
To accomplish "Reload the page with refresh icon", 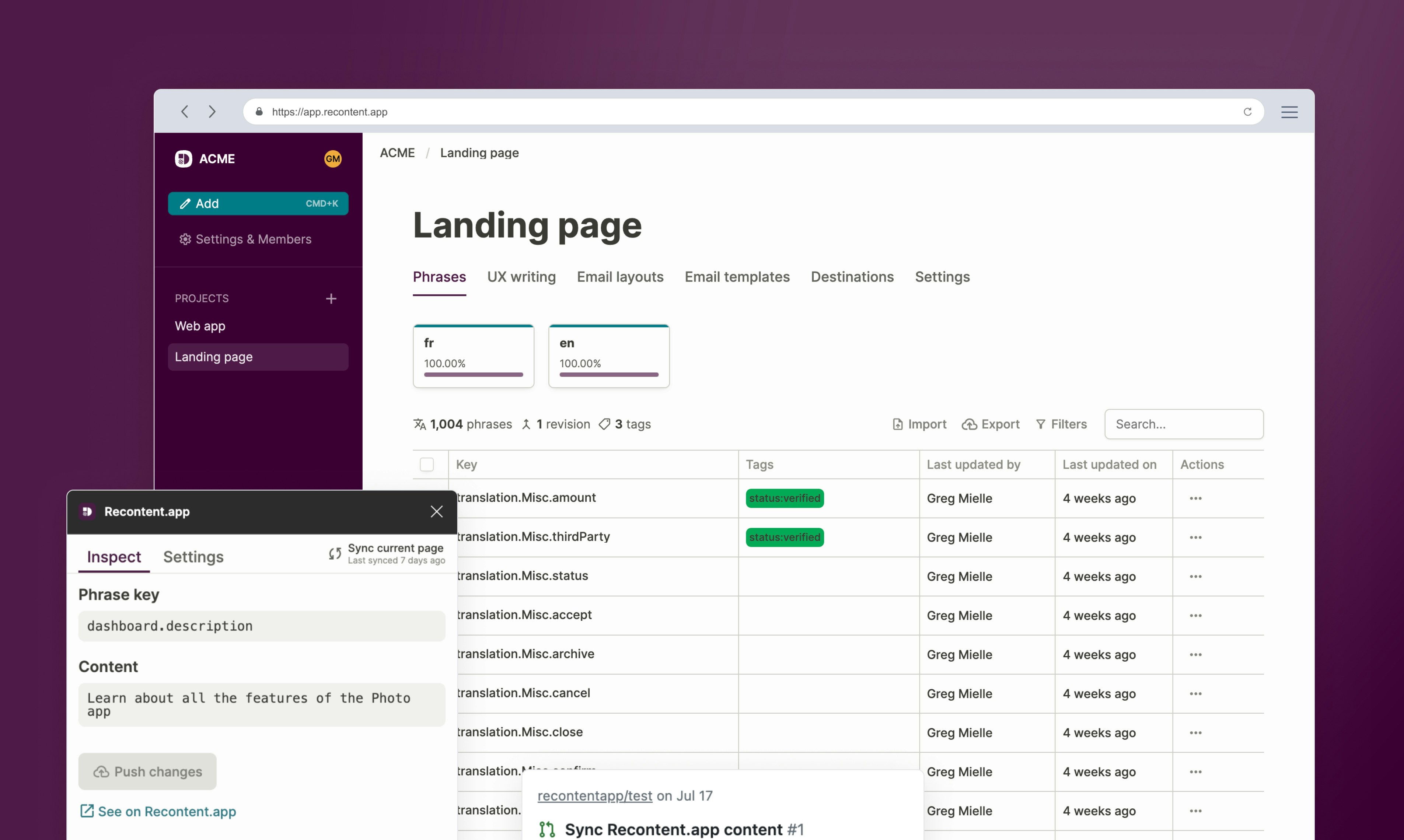I will tap(1247, 112).
